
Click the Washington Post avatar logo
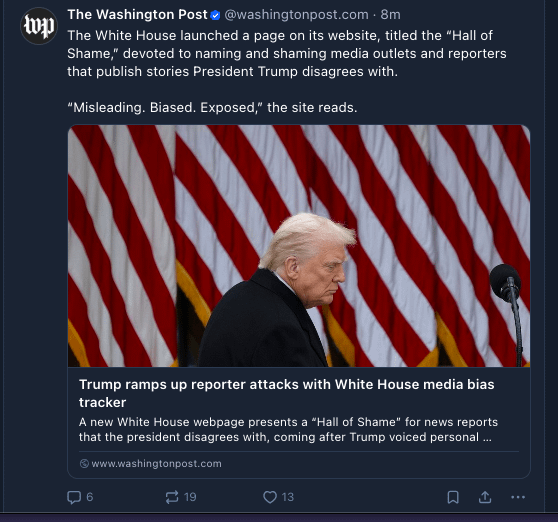39,26
